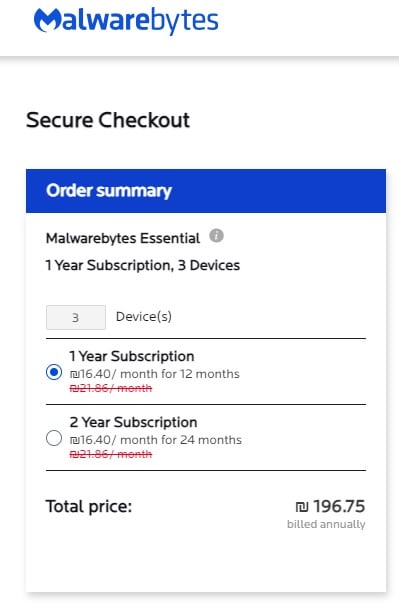Screen dimensions: 399x604
Task: Click the 1 Year Subscription label text
Action: pos(132,356)
